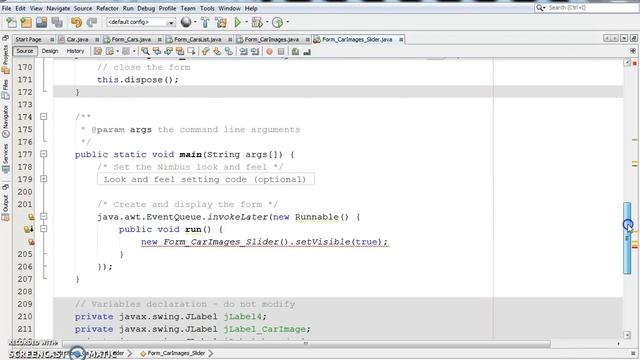Open the default config combo box

coord(141,22)
